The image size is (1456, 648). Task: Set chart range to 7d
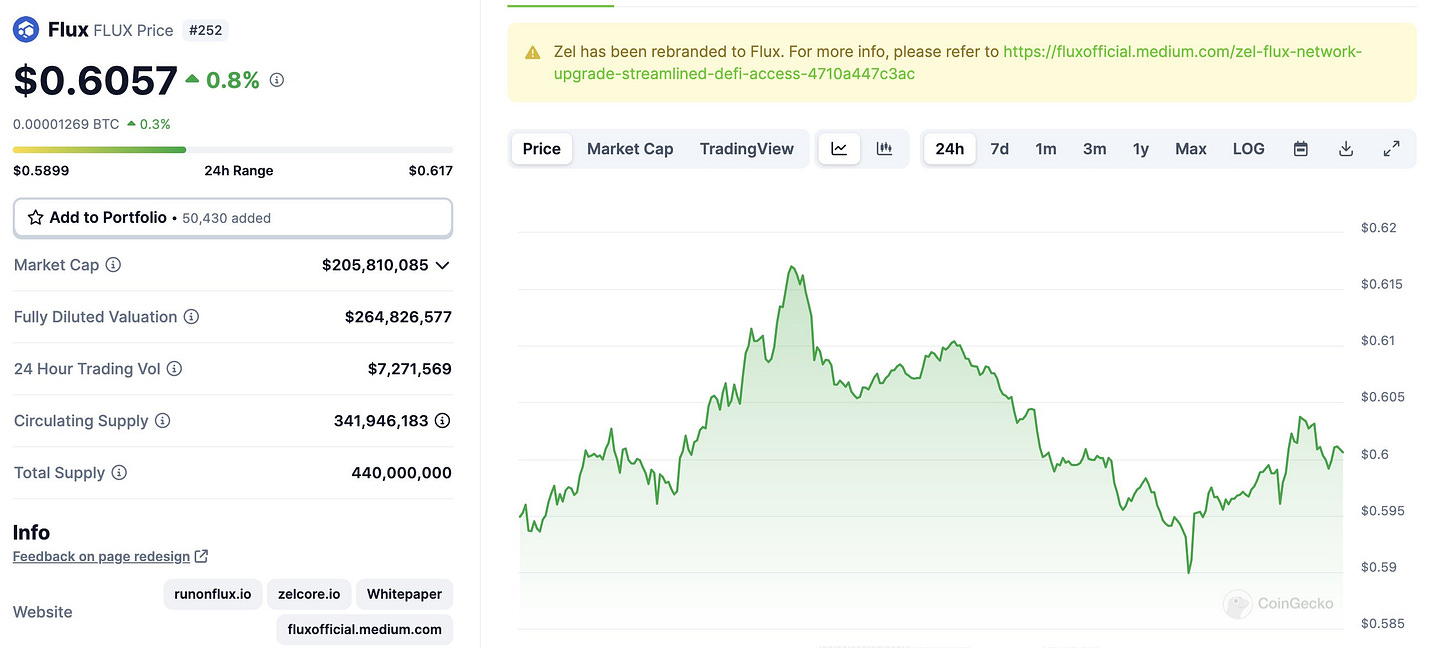click(999, 149)
